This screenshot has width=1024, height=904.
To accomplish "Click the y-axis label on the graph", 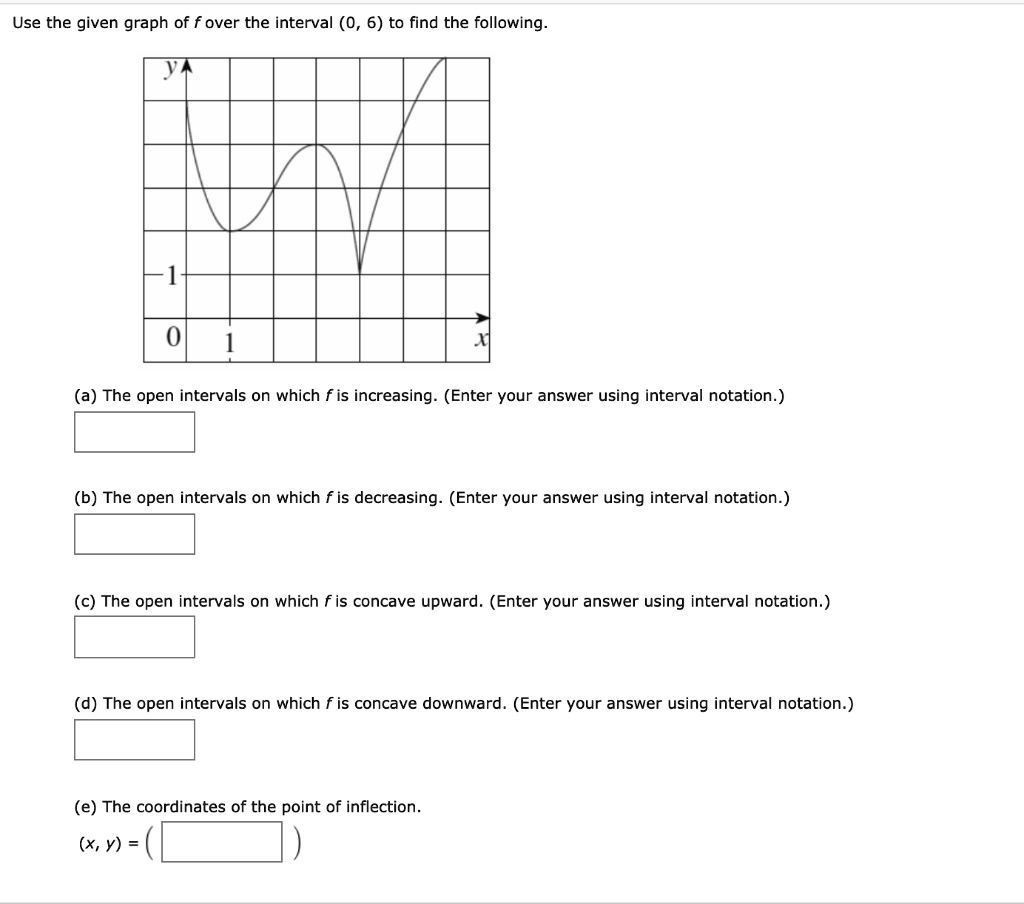I will [x=169, y=67].
